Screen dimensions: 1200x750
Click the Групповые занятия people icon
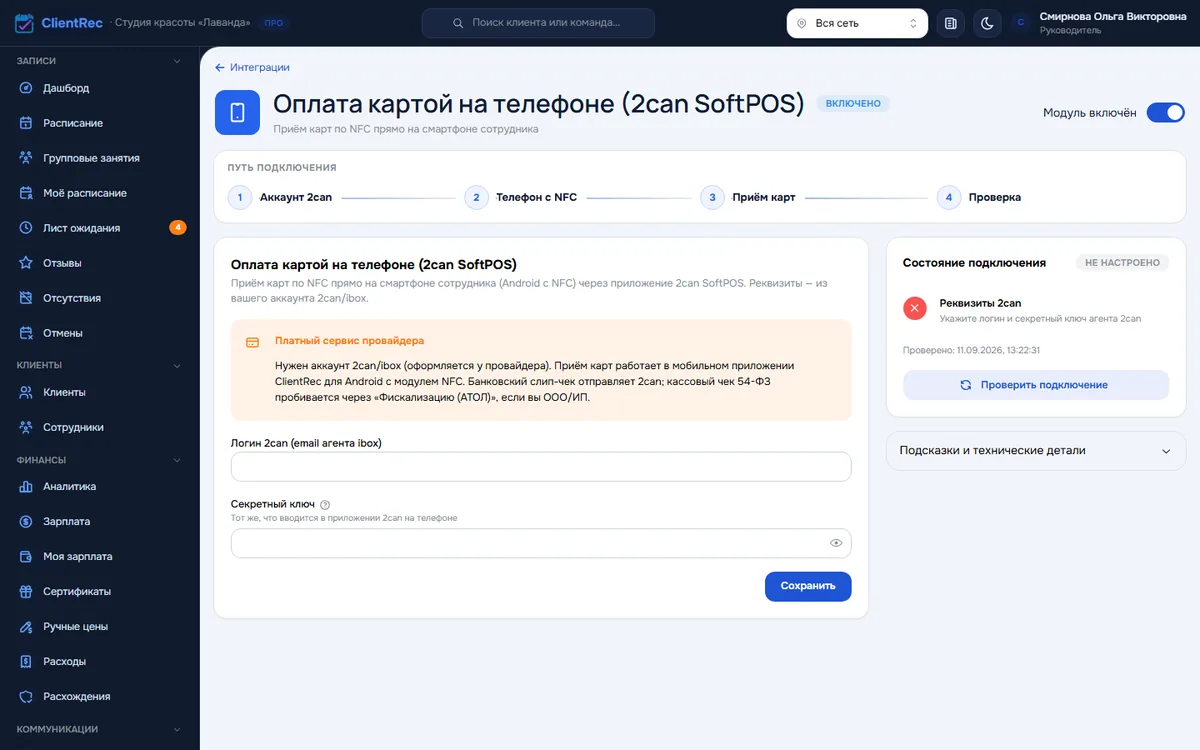(x=27, y=158)
